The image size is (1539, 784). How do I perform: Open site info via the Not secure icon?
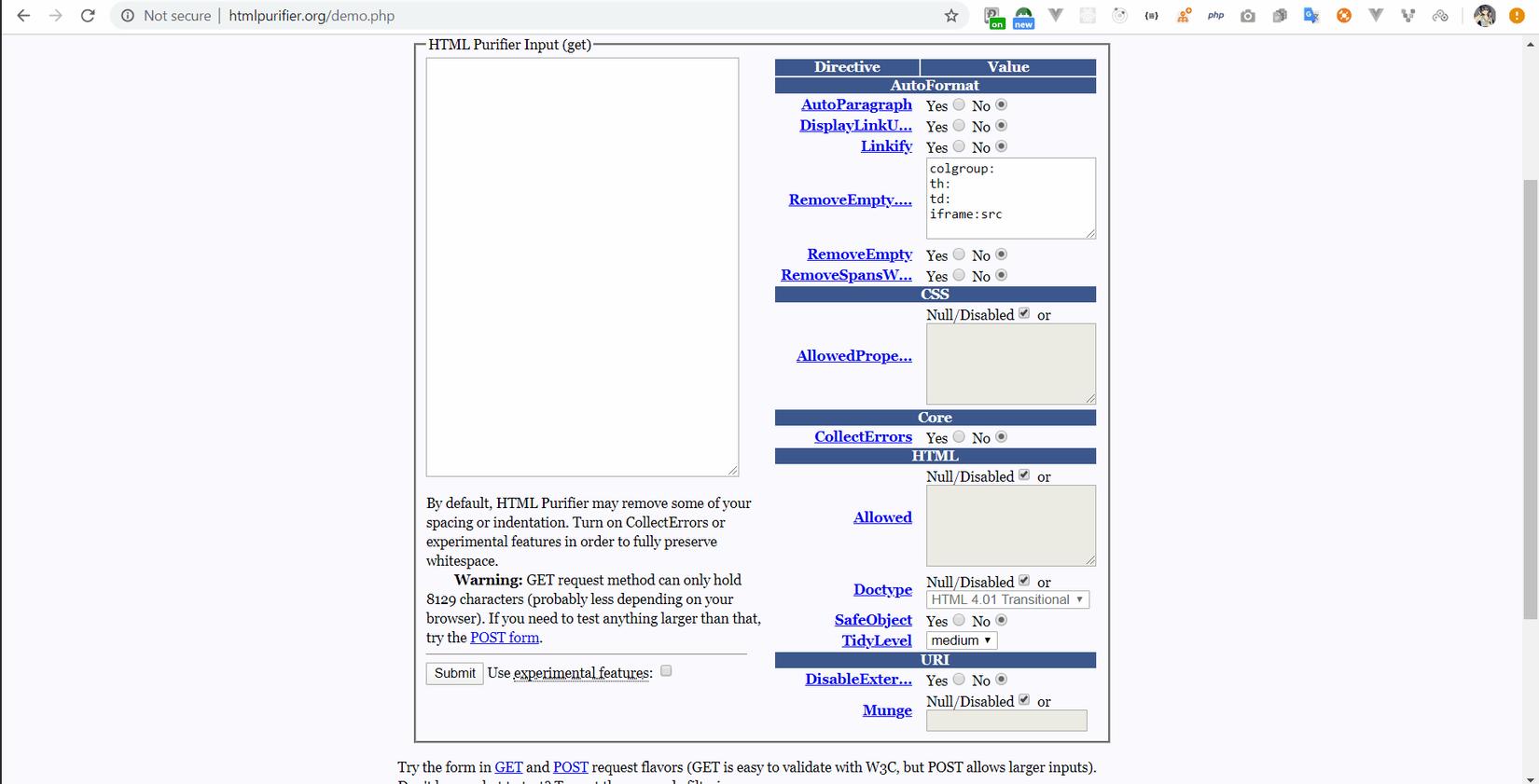click(x=127, y=16)
